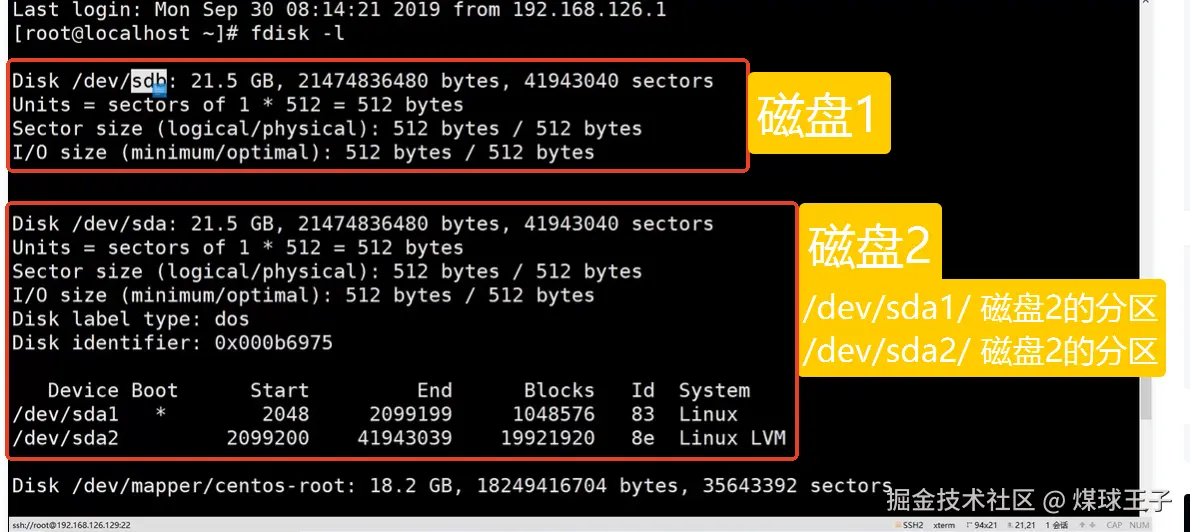Image resolution: width=1190 pixels, height=532 pixels.
Task: Click the ssh://root@192.168.126.129:22 address
Action: click(x=70, y=525)
